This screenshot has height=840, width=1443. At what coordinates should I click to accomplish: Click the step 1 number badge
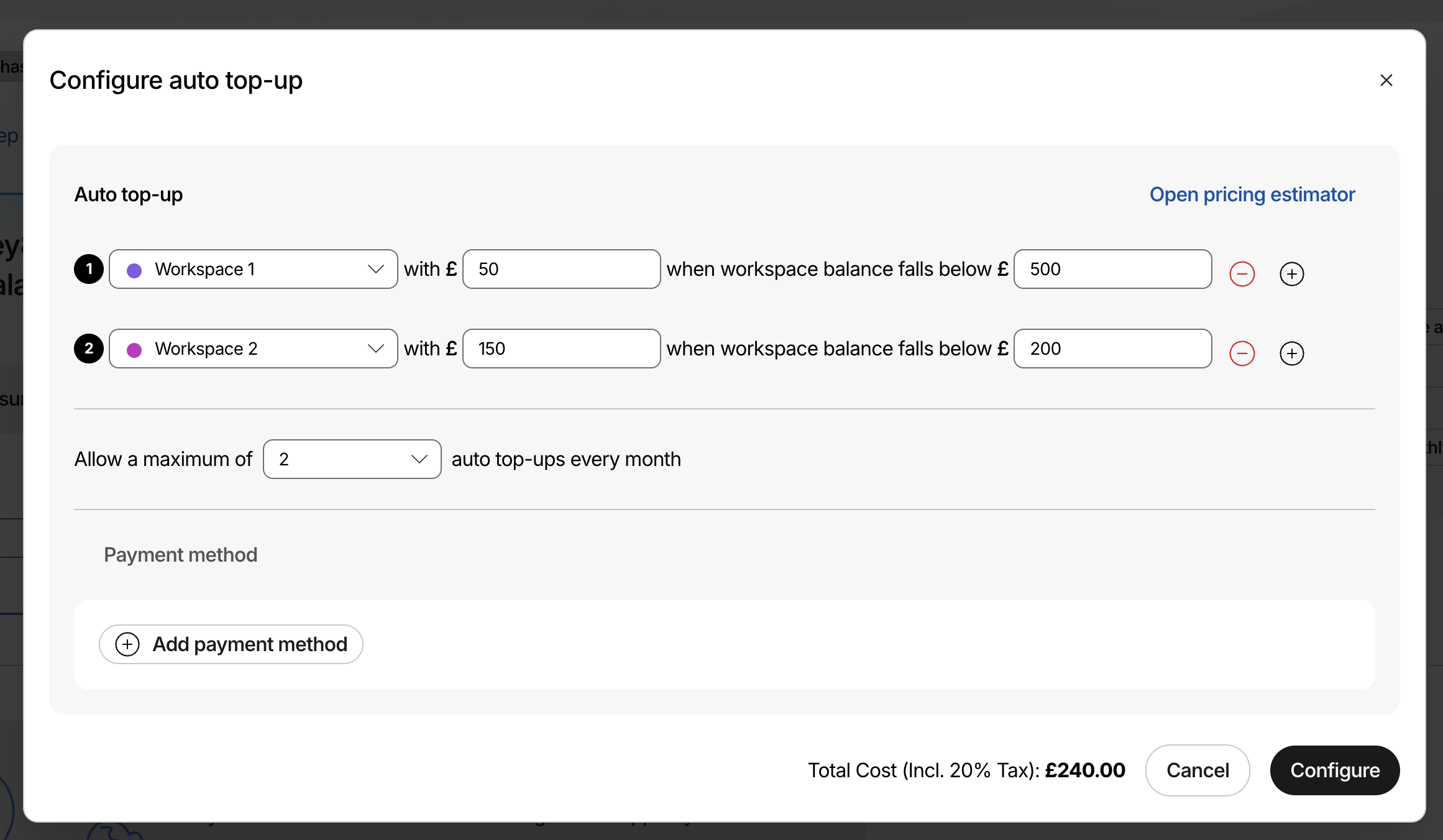[89, 269]
